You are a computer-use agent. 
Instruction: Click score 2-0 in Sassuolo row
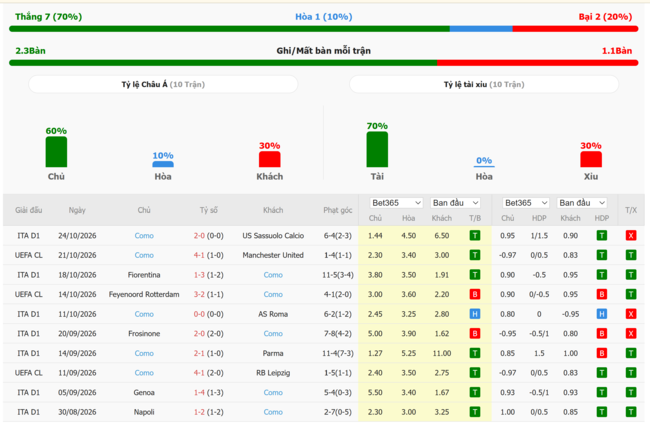[x=199, y=236]
